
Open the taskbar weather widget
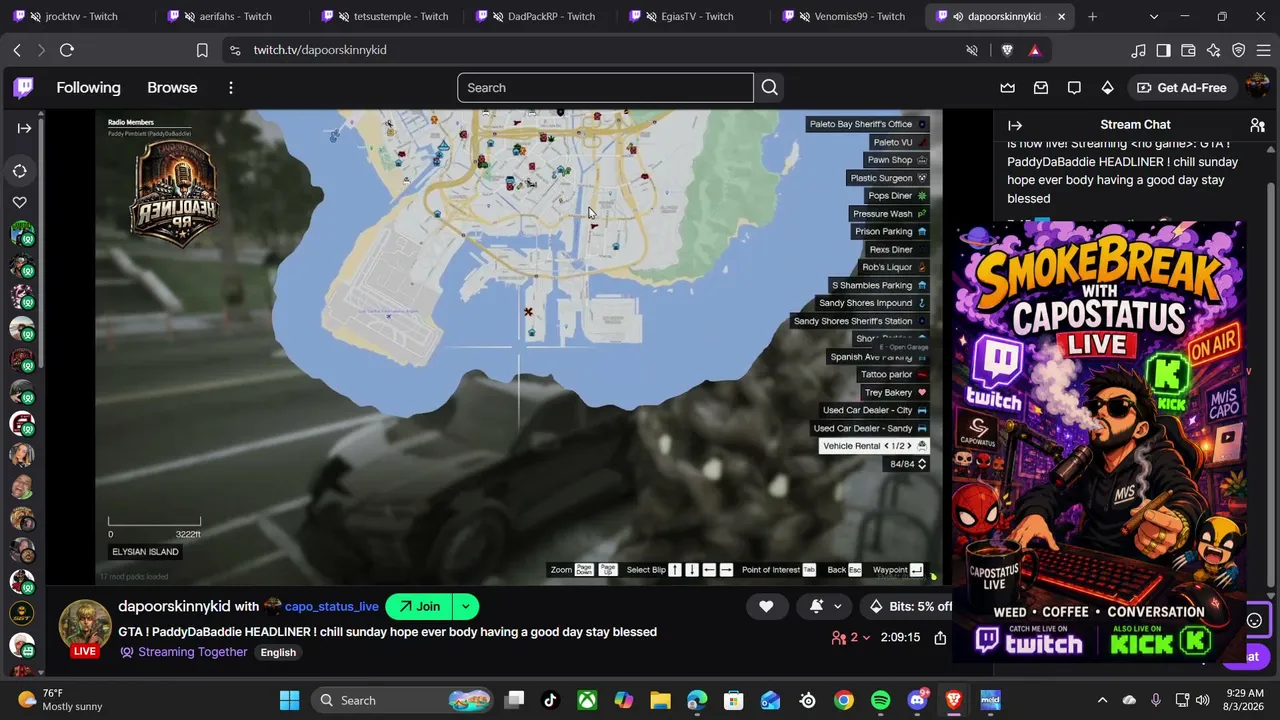pos(60,700)
